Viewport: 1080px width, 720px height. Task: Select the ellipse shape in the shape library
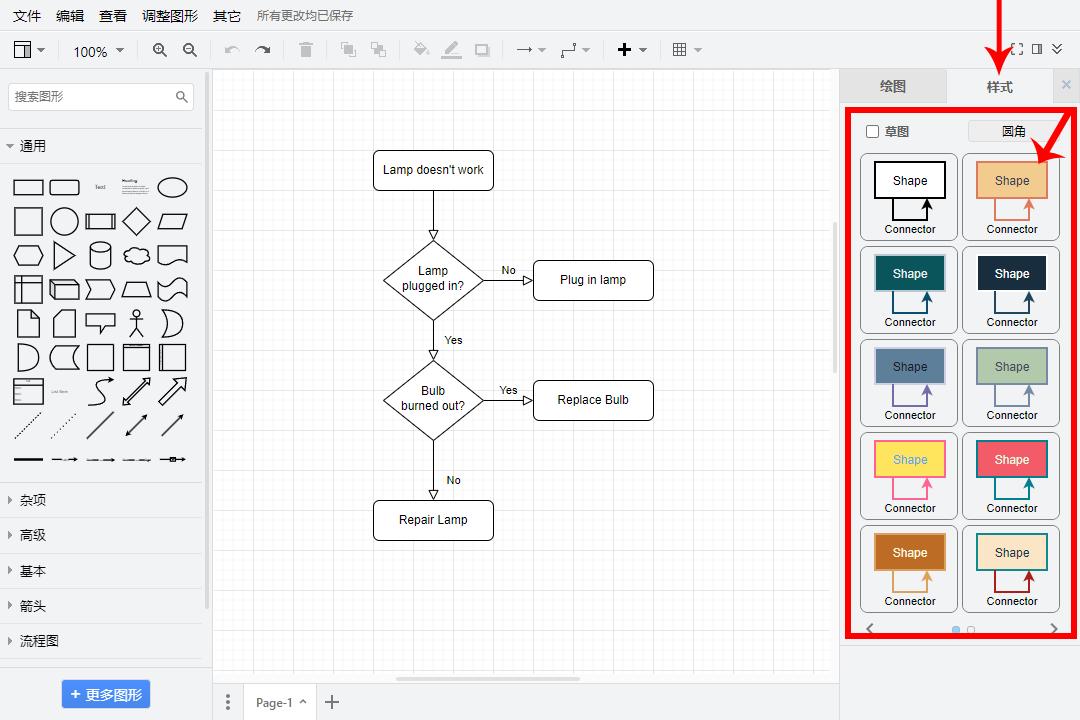click(x=172, y=187)
